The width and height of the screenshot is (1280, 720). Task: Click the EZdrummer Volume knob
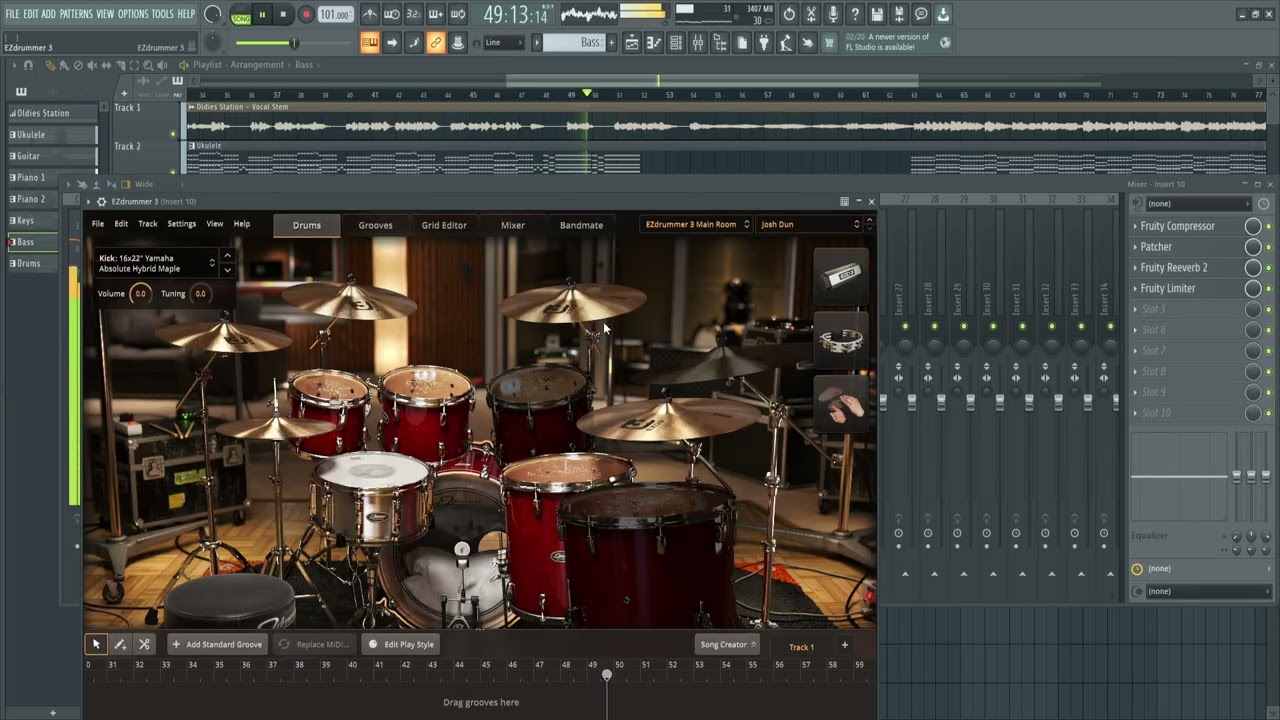coord(140,294)
